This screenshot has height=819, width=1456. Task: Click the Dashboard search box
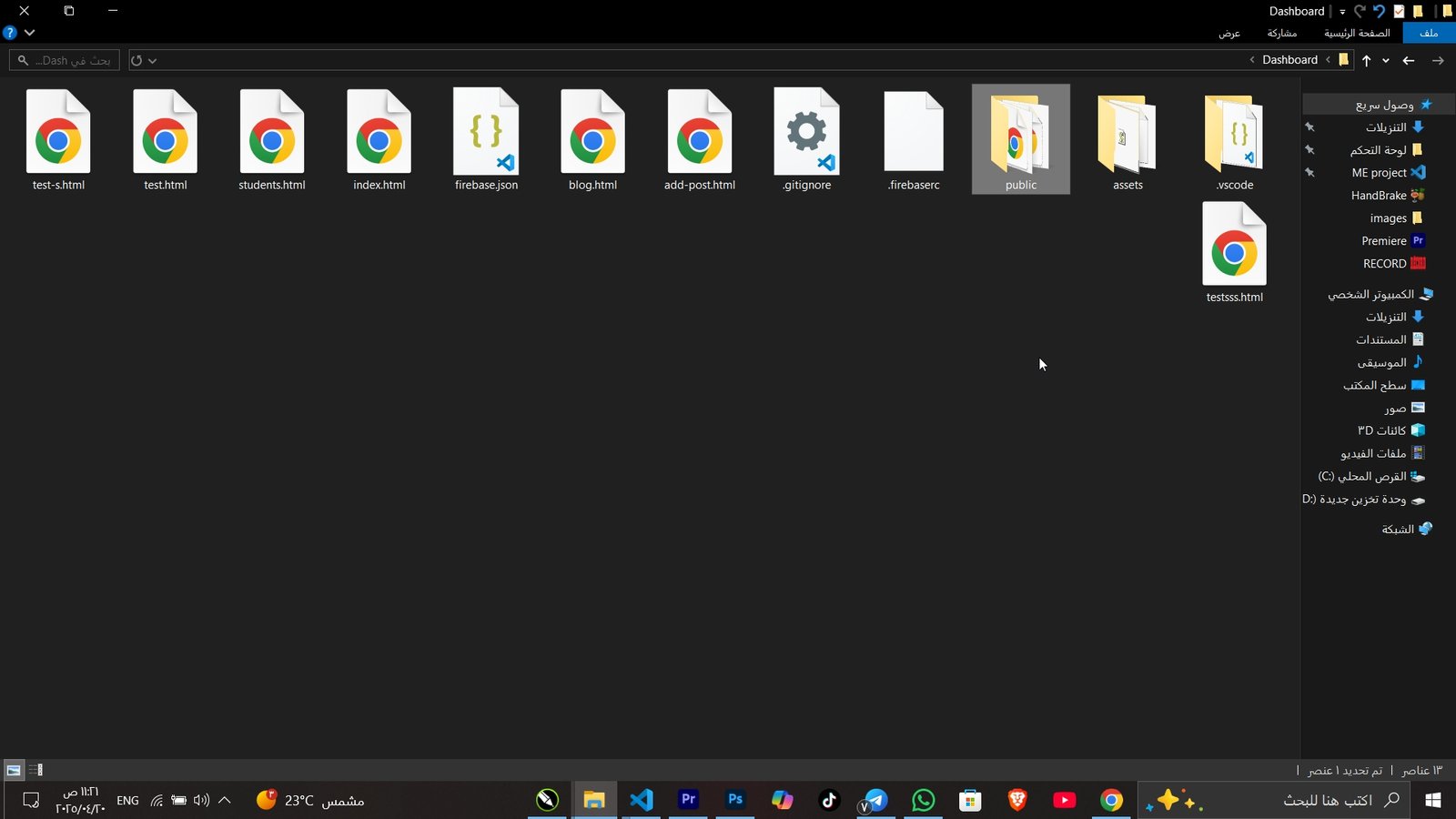click(x=65, y=60)
